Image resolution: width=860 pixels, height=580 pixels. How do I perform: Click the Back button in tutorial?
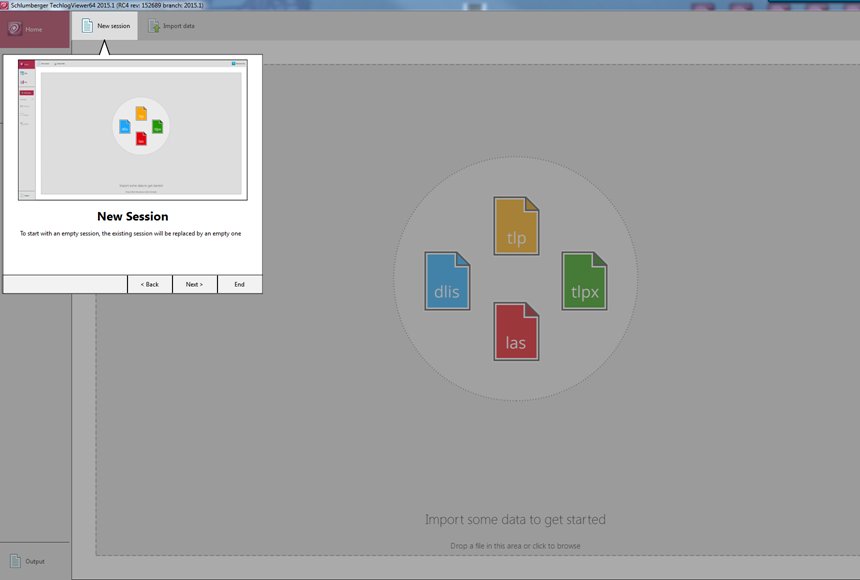pyautogui.click(x=150, y=284)
